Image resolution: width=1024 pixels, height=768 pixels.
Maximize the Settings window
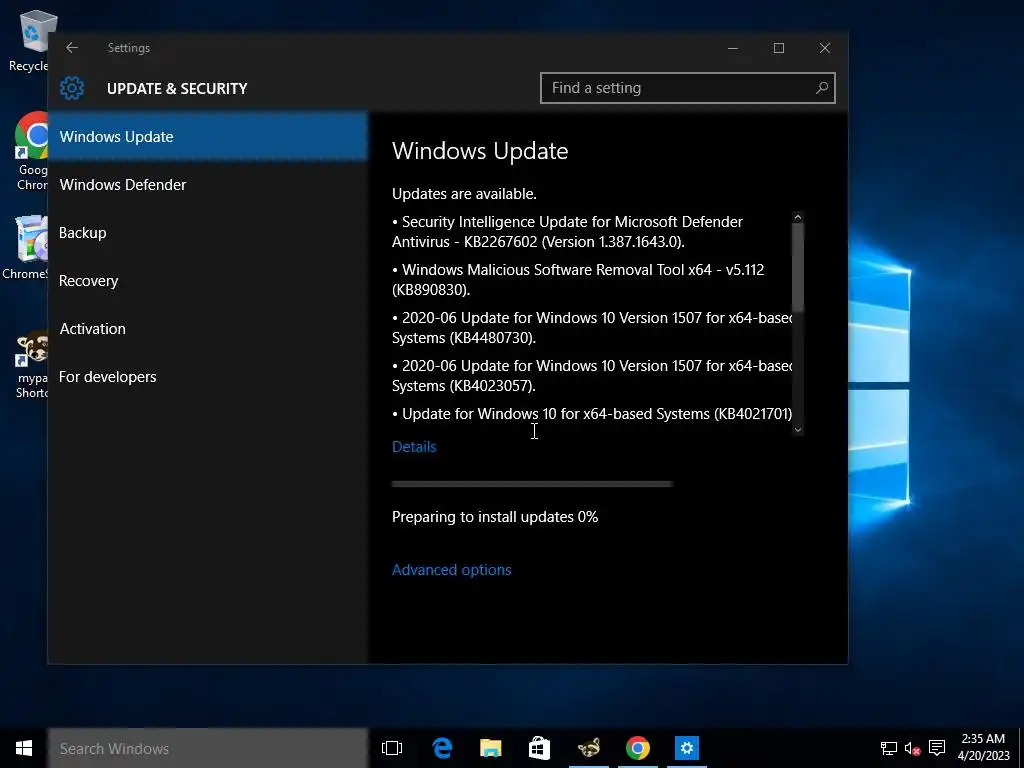(778, 48)
